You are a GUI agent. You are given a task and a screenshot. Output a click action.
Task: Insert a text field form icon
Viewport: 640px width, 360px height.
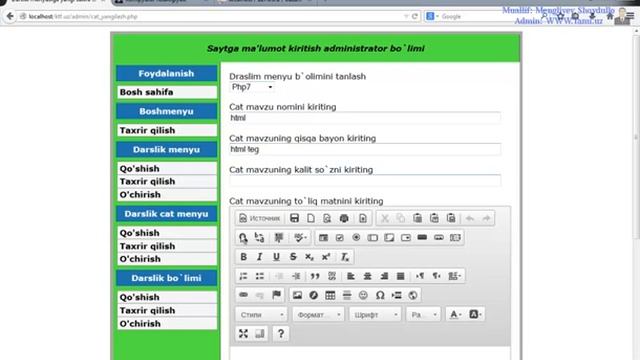tap(373, 238)
